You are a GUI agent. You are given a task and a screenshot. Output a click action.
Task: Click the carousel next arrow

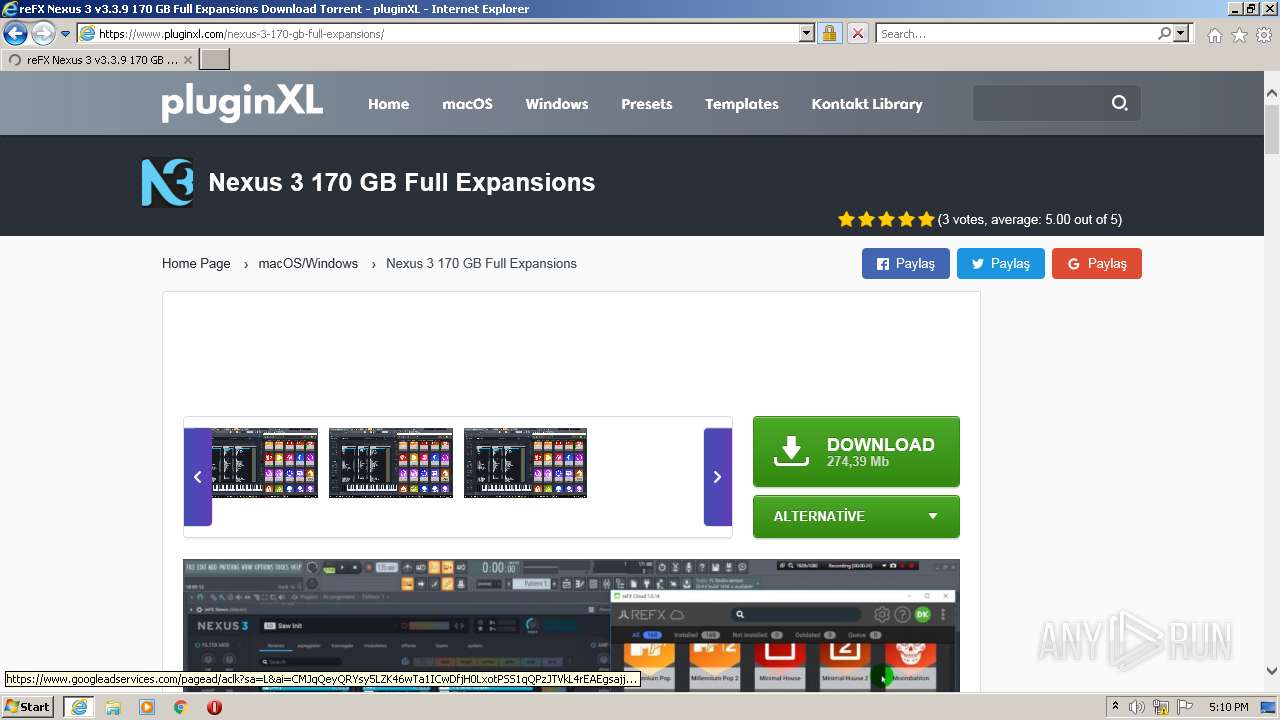coord(718,477)
